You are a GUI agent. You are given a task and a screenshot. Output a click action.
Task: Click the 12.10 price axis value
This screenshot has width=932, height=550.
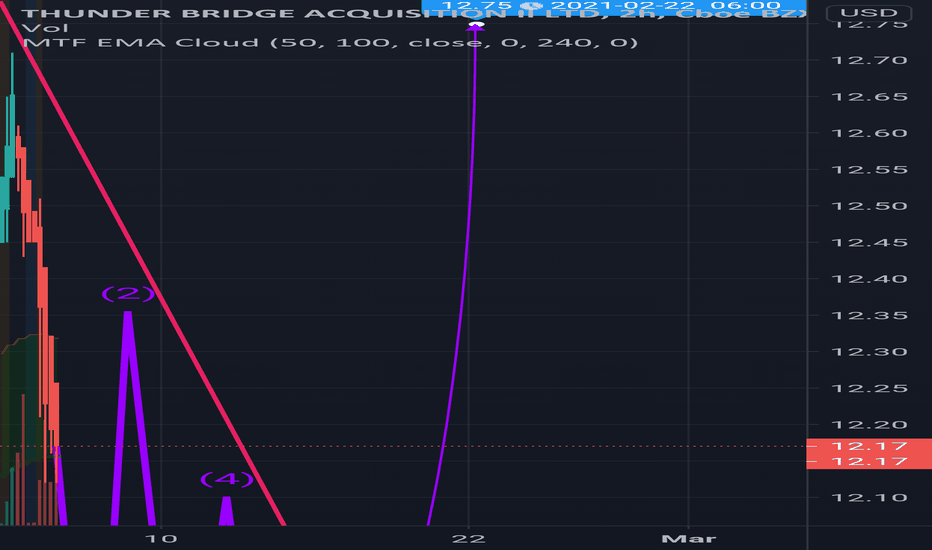(x=869, y=498)
